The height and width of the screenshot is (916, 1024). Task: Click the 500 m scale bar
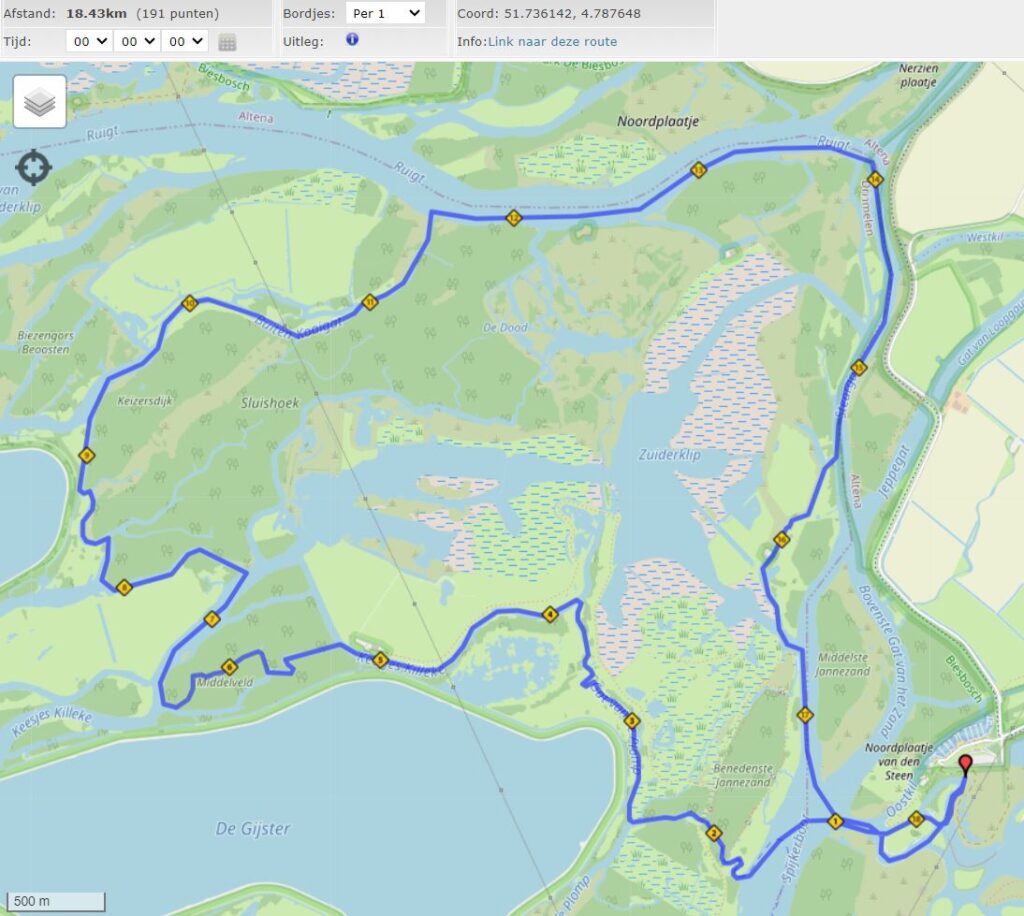[55, 901]
